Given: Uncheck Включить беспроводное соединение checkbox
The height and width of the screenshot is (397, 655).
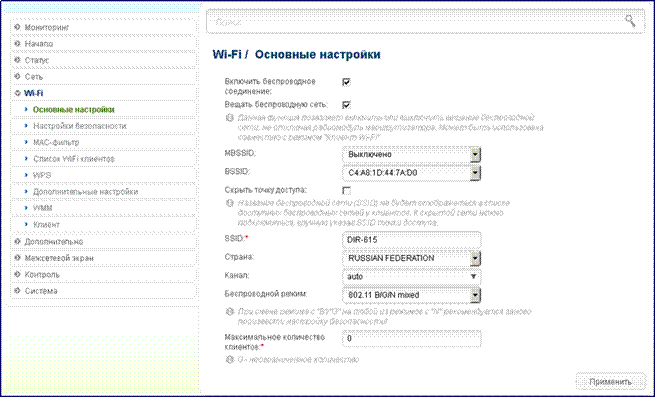Looking at the screenshot, I should (346, 82).
